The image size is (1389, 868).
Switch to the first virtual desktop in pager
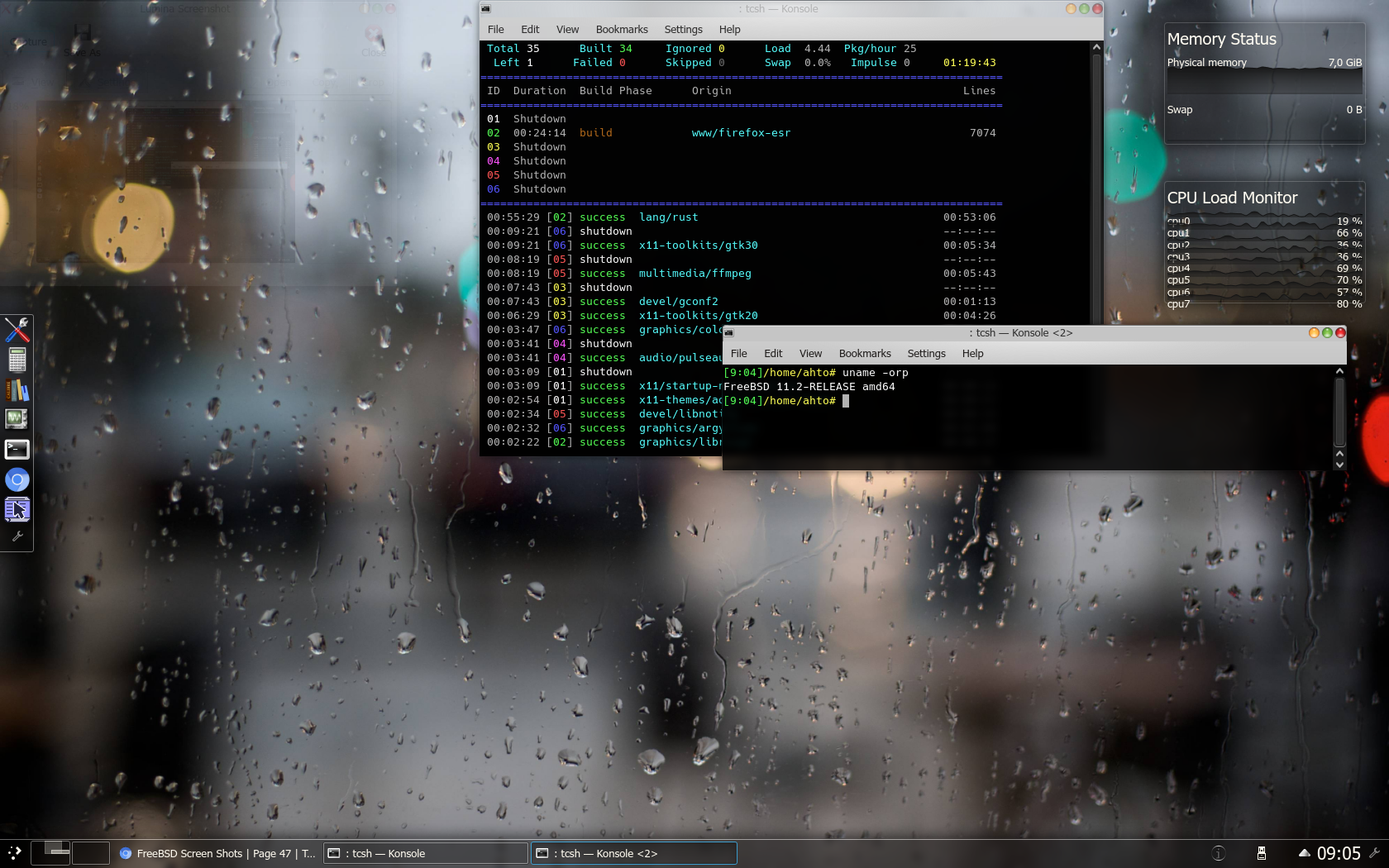click(x=50, y=853)
